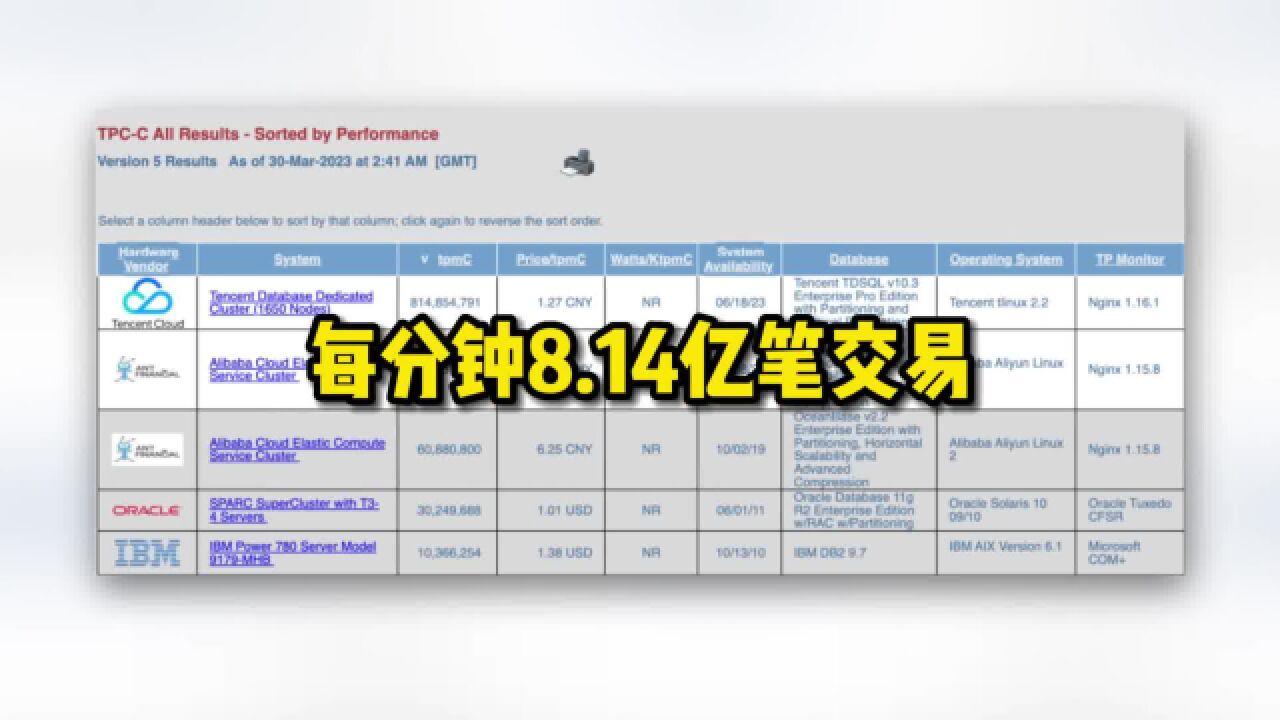Click the 1.01 USD price cell
This screenshot has height=720, width=1280.
[565, 510]
